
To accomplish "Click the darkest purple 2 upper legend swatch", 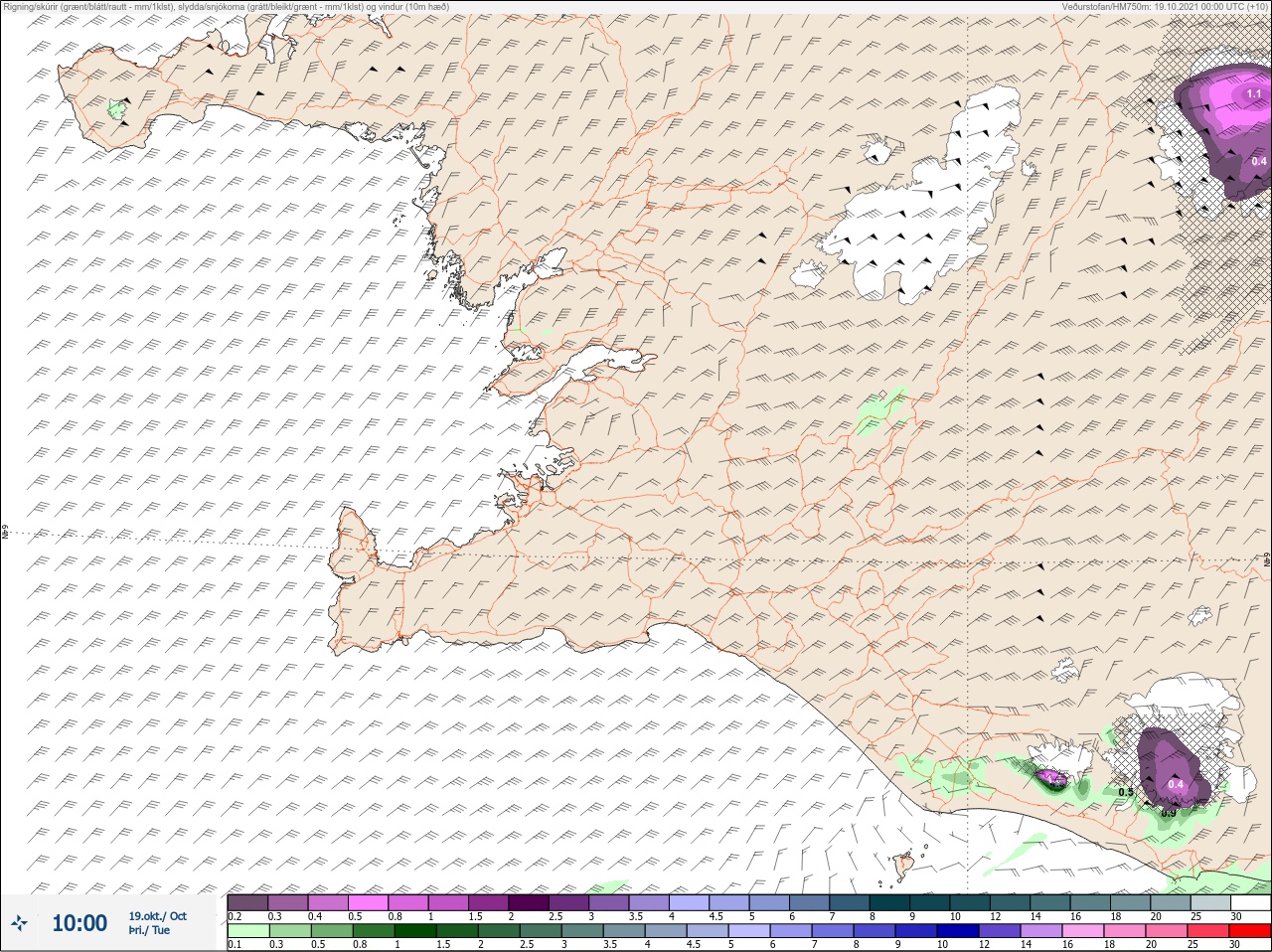I will click(x=529, y=902).
